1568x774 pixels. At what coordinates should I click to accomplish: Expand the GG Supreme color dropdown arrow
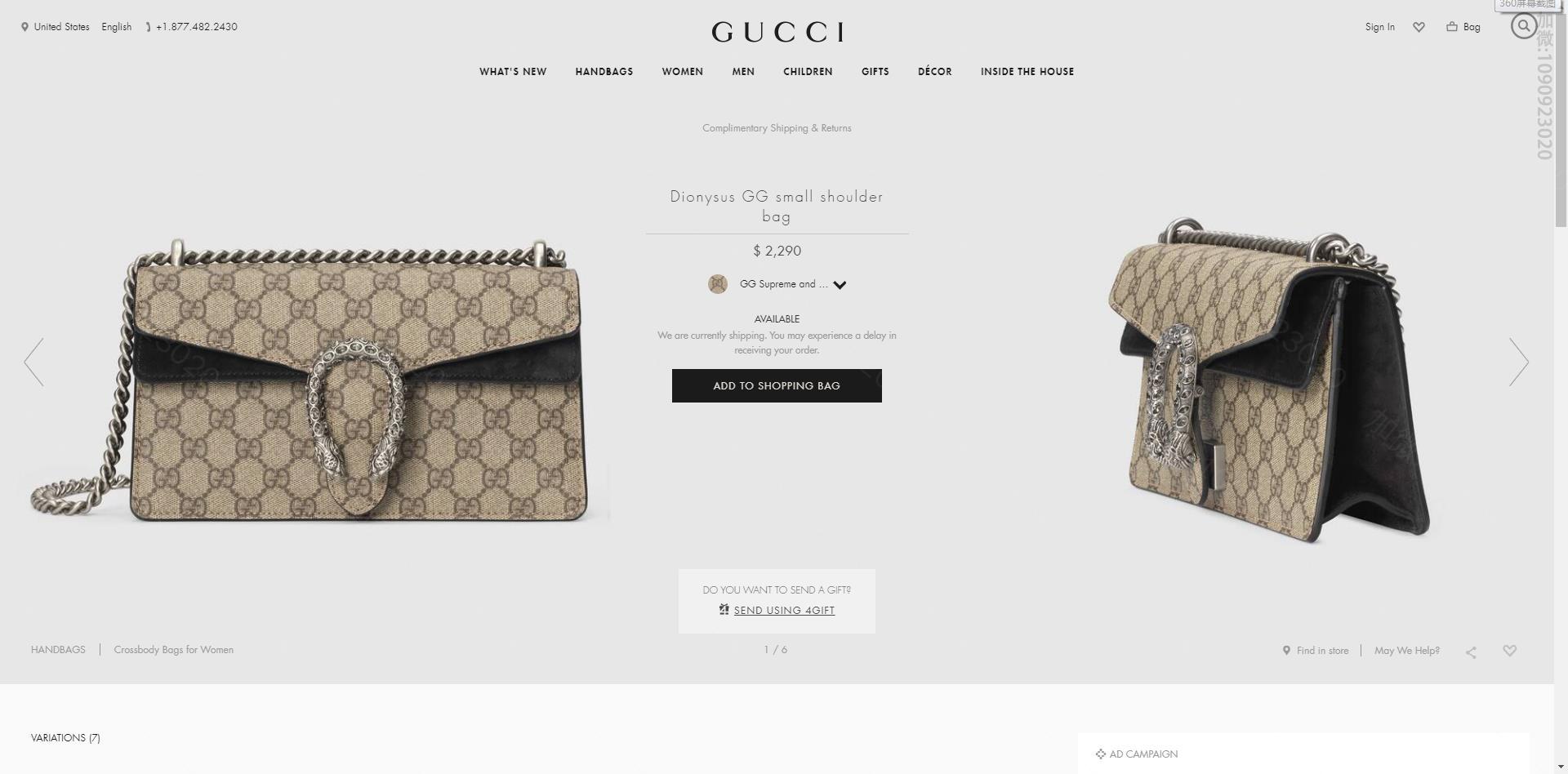[840, 285]
